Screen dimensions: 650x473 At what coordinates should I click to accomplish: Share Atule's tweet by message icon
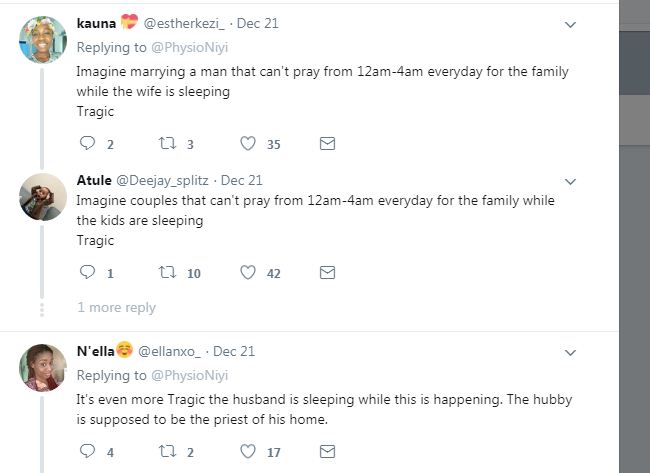326,272
